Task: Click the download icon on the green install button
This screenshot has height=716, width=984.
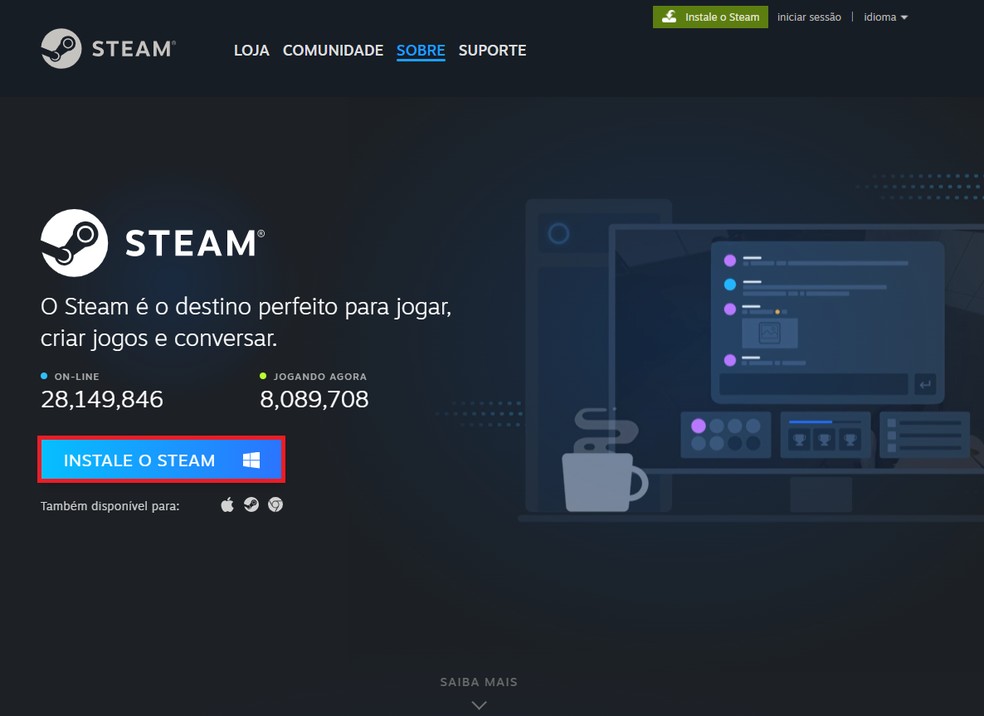Action: tap(667, 16)
